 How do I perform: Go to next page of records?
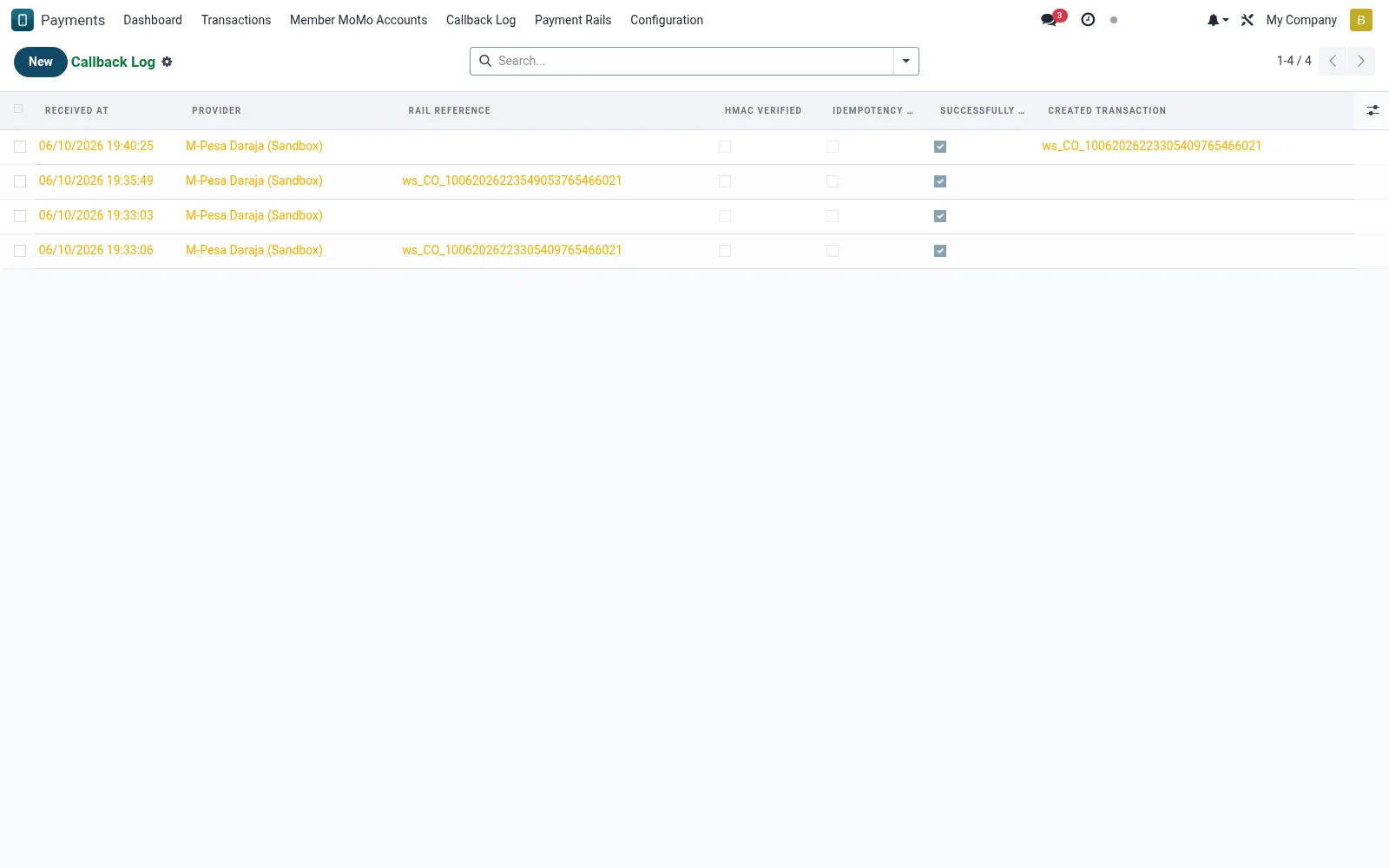[1360, 61]
